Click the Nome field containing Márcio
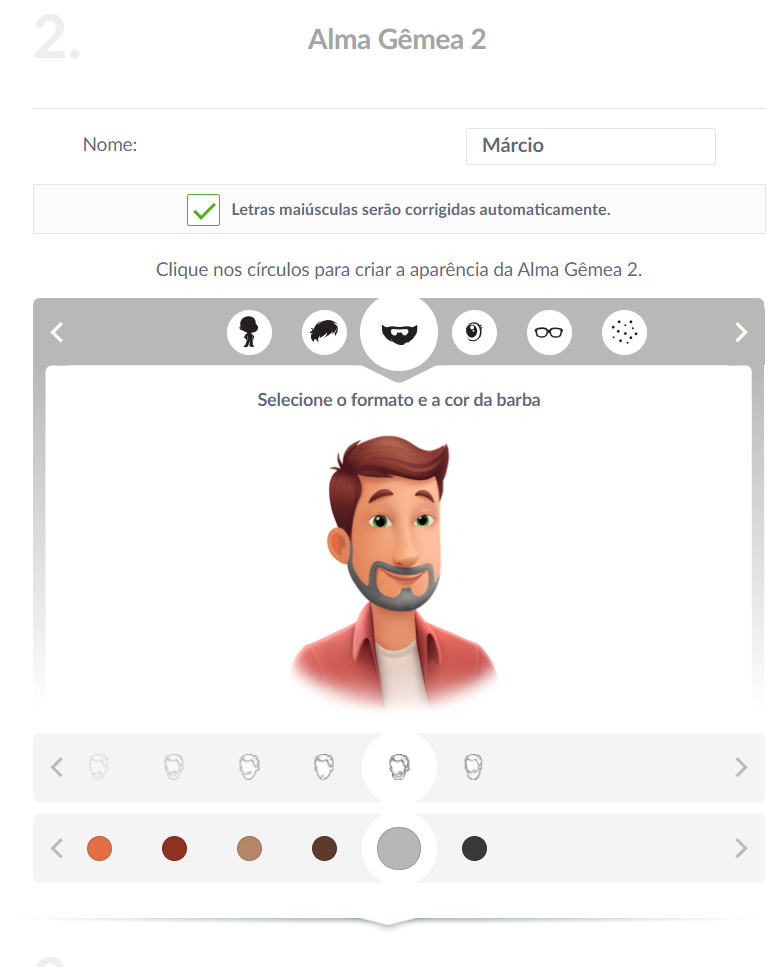 click(x=591, y=146)
